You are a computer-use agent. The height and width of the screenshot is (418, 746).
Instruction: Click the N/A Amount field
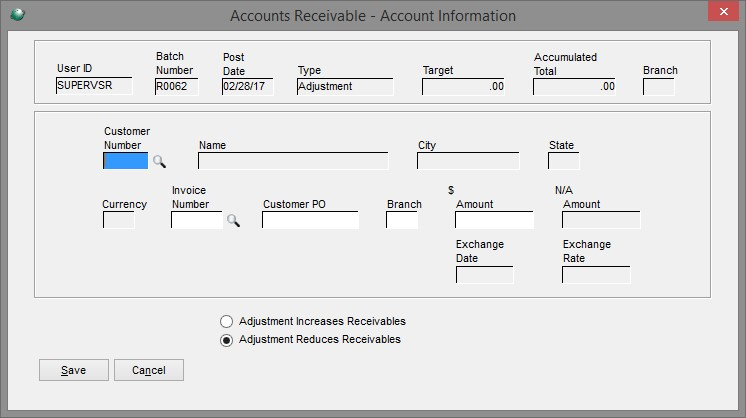[x=601, y=220]
